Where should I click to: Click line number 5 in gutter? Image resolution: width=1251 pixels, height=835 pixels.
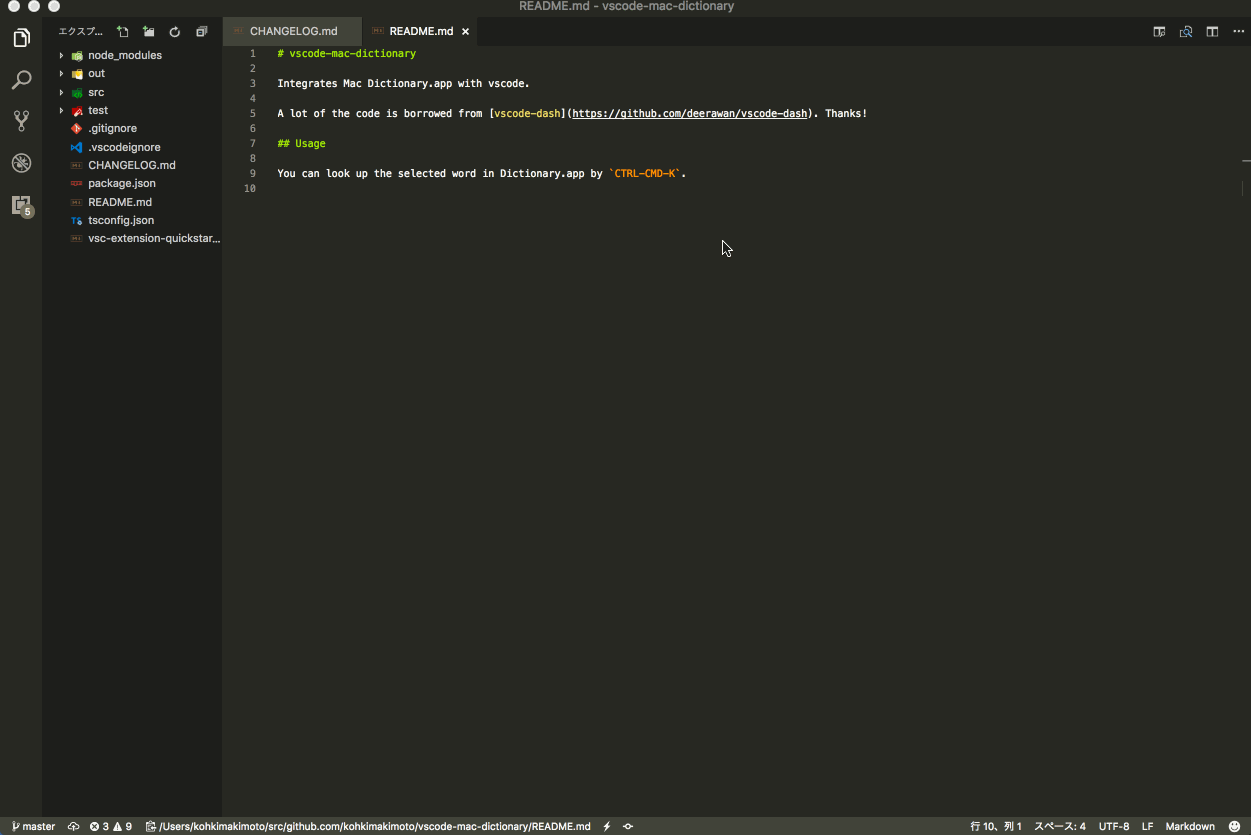click(x=253, y=113)
